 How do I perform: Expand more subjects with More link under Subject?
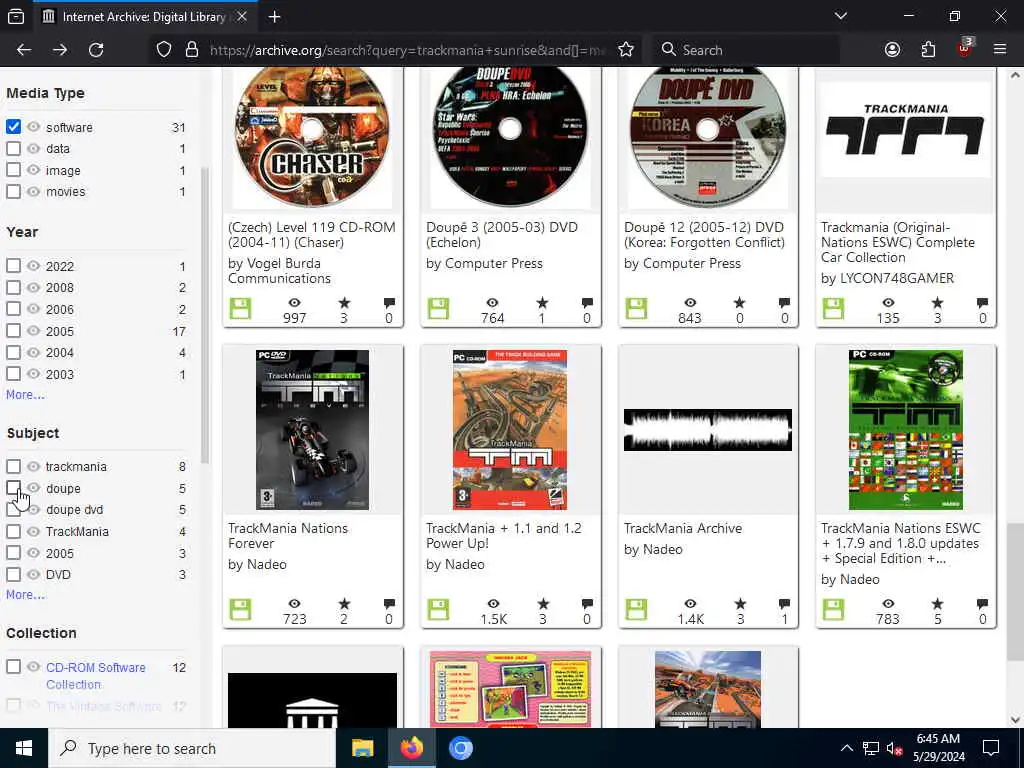25,594
